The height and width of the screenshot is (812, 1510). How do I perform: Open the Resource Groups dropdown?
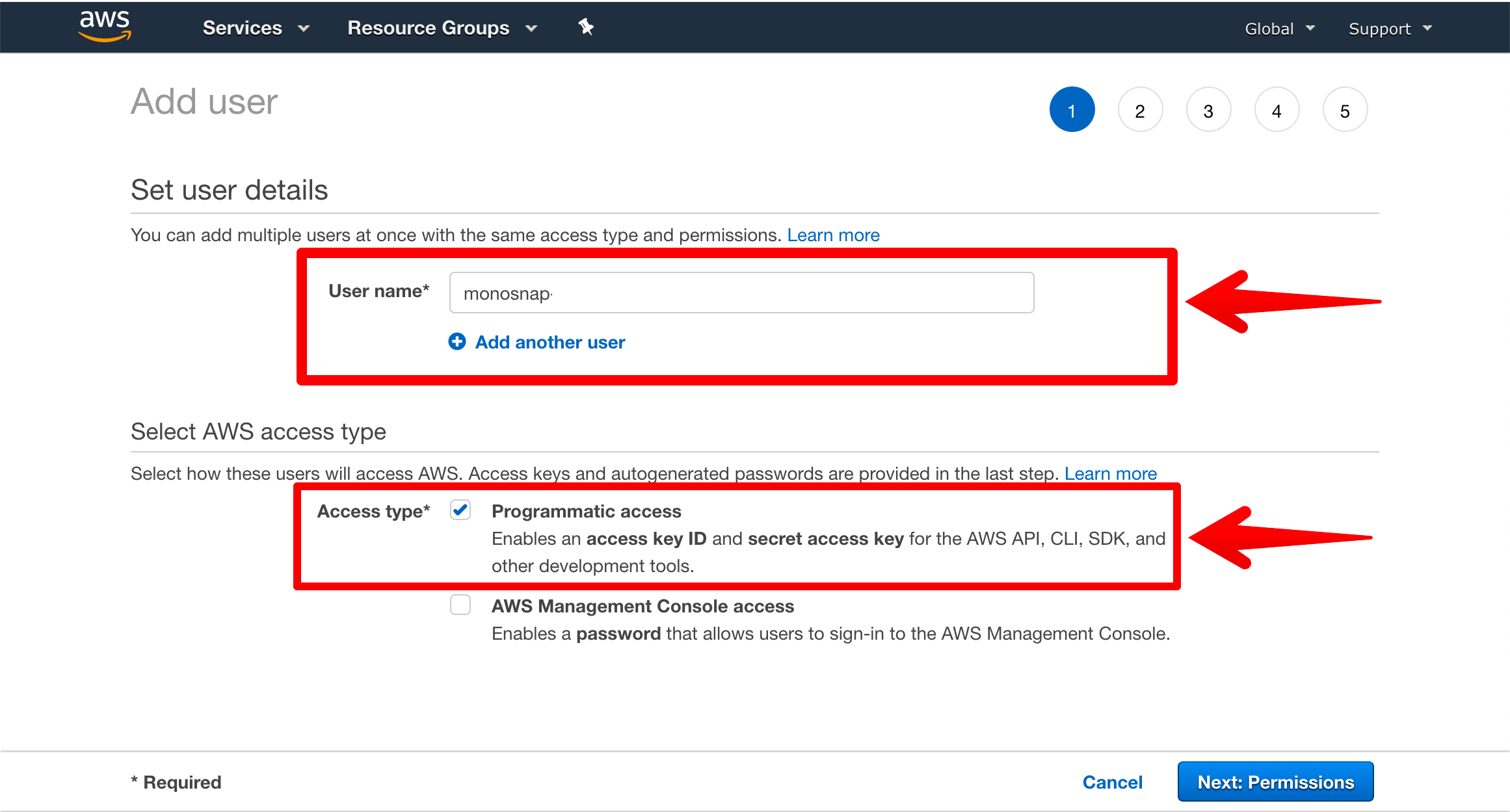[442, 28]
